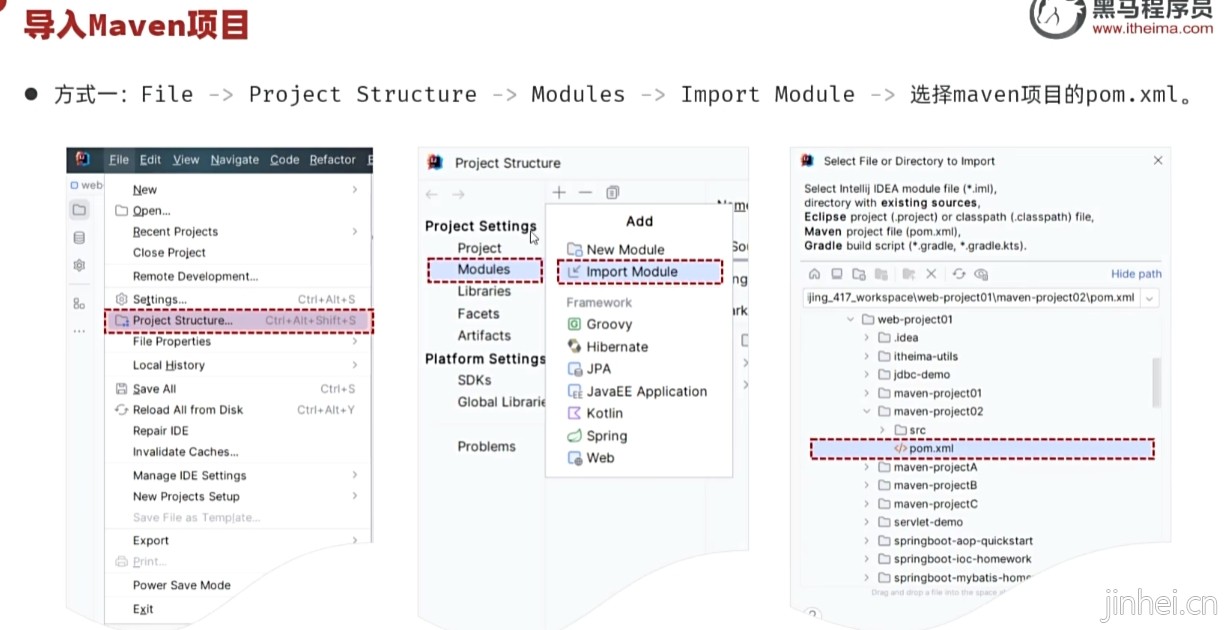Viewport: 1228px width, 630px height.
Task: Select the itheima-utils folder
Action: click(926, 357)
